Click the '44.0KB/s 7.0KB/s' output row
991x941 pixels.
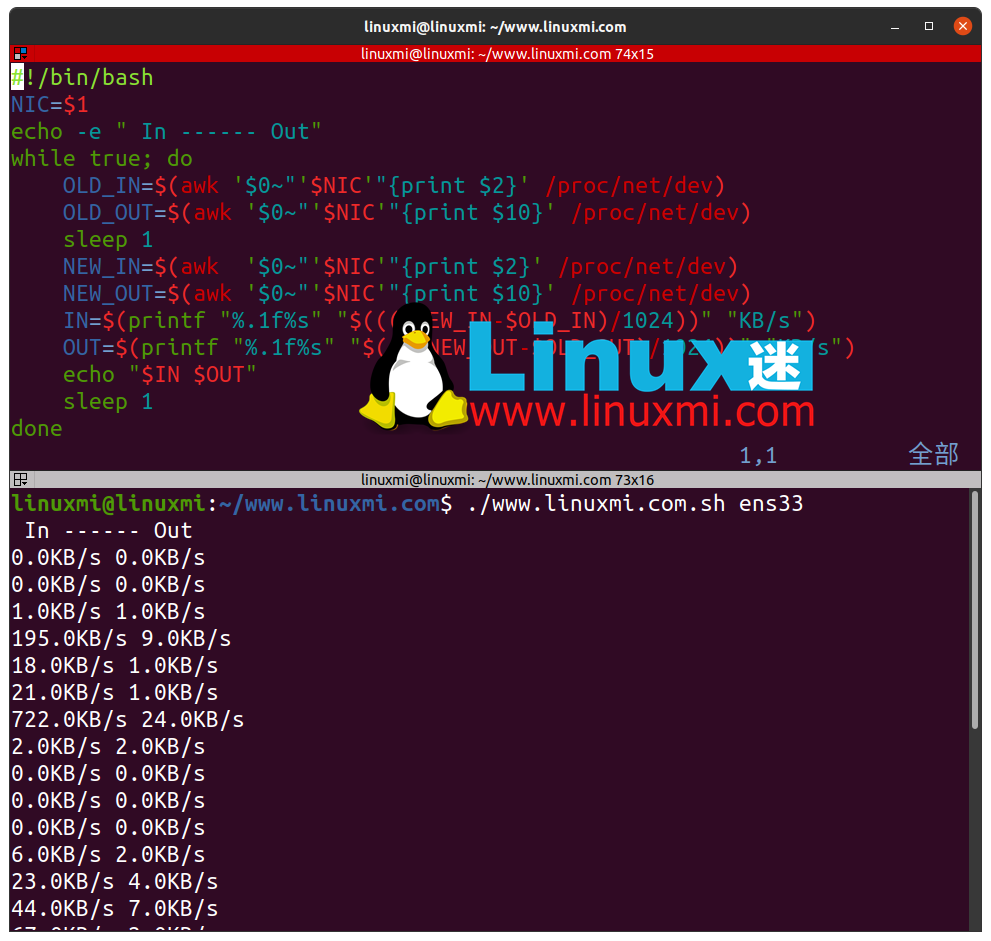coord(114,909)
